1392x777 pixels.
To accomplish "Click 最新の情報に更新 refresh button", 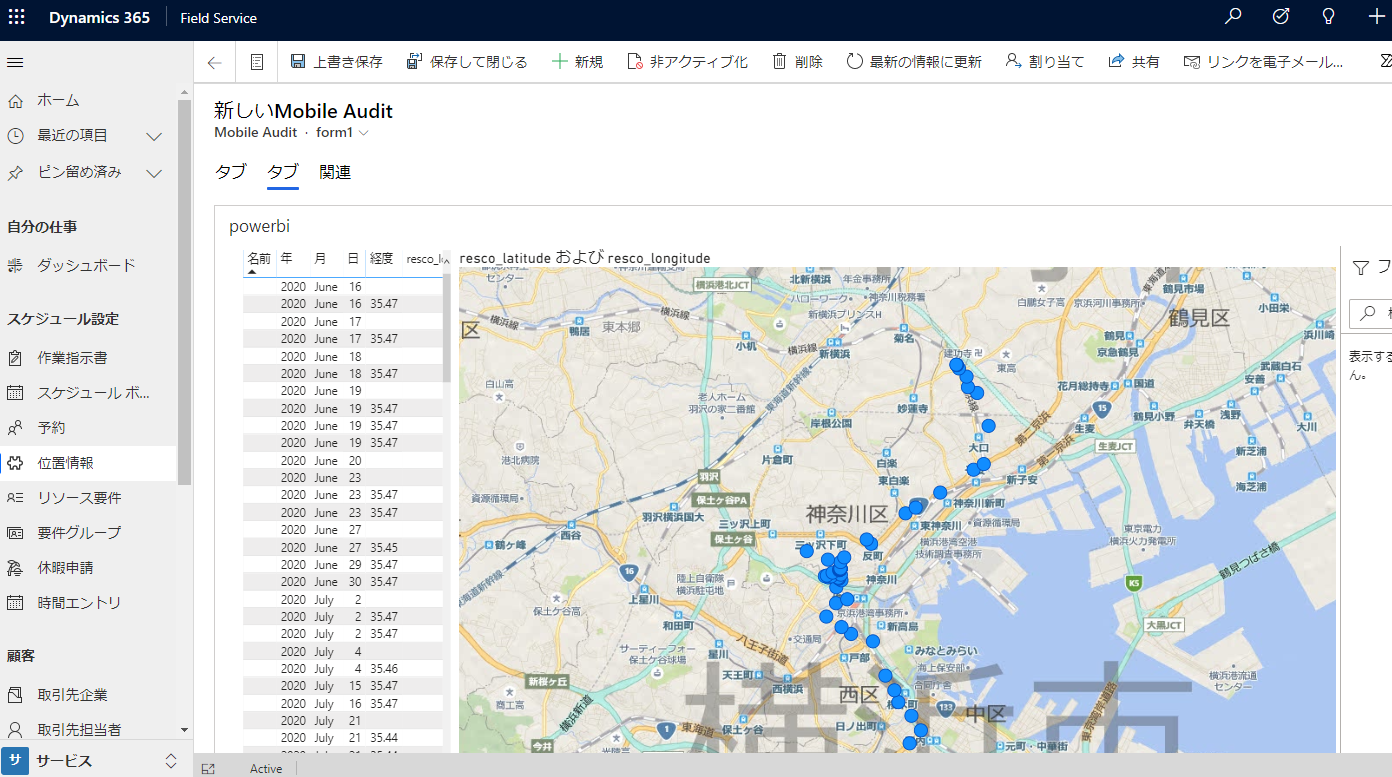I will (913, 62).
